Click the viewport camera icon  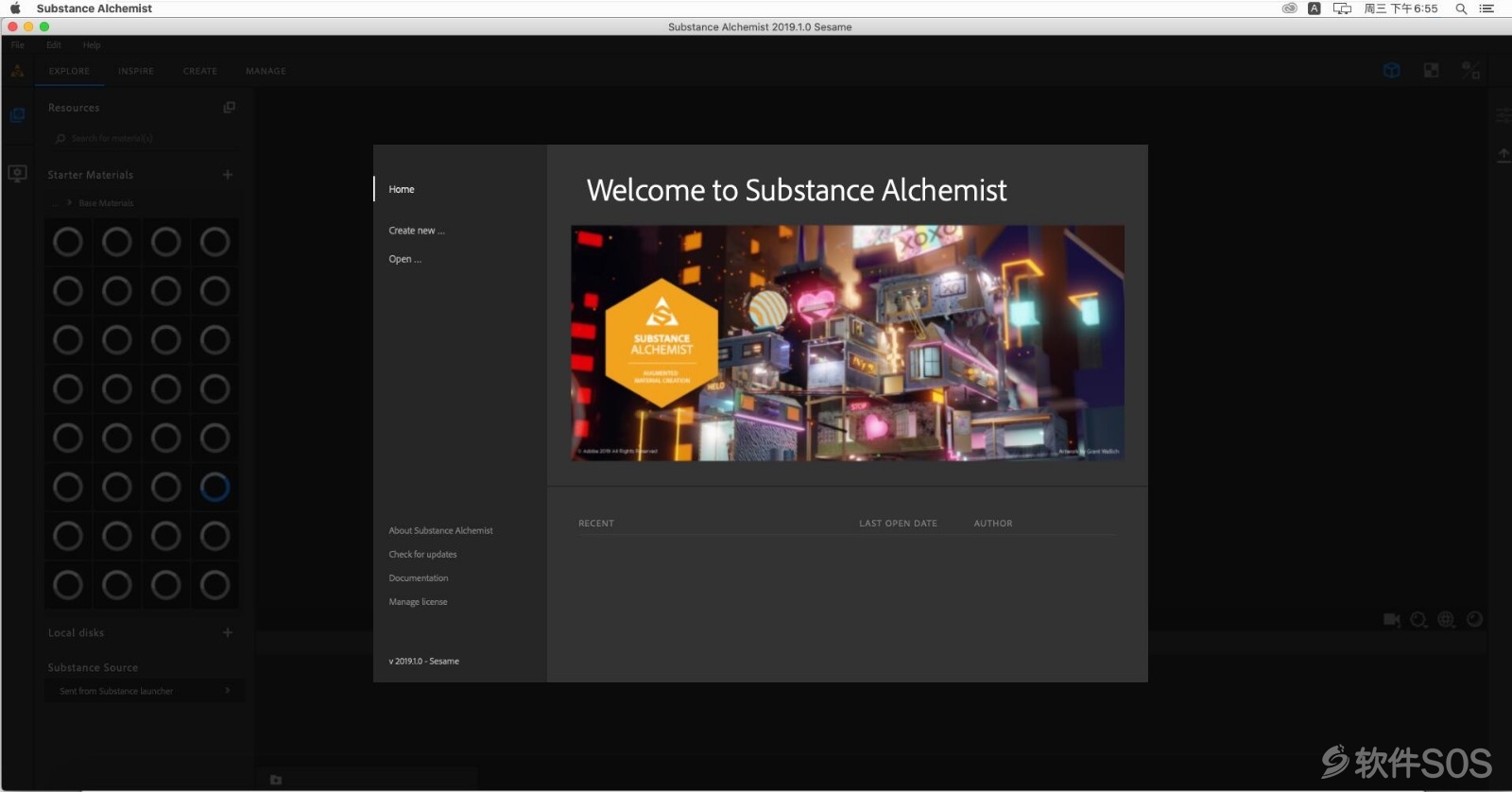coord(1391,619)
